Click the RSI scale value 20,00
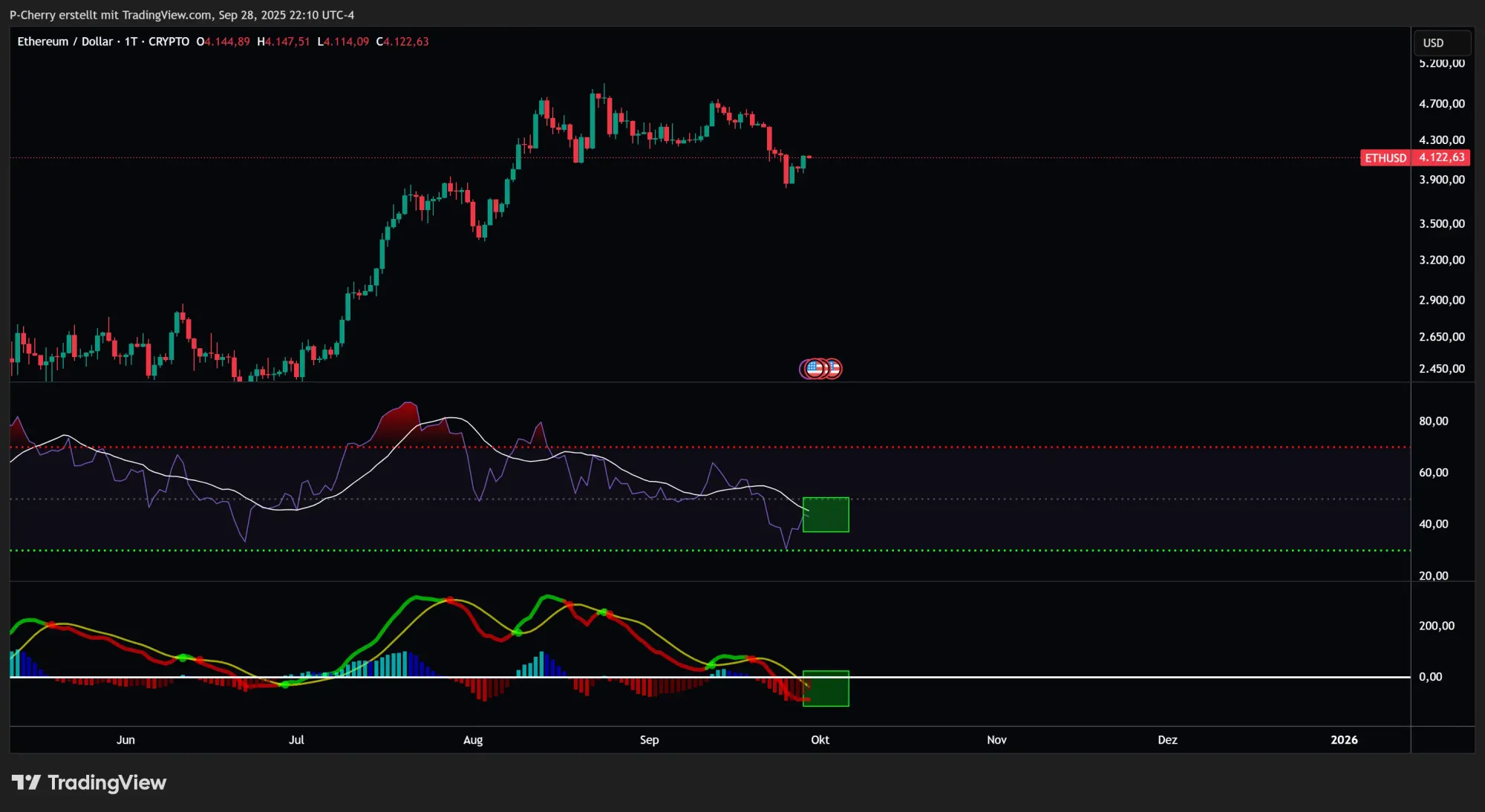1485x812 pixels. click(x=1434, y=575)
